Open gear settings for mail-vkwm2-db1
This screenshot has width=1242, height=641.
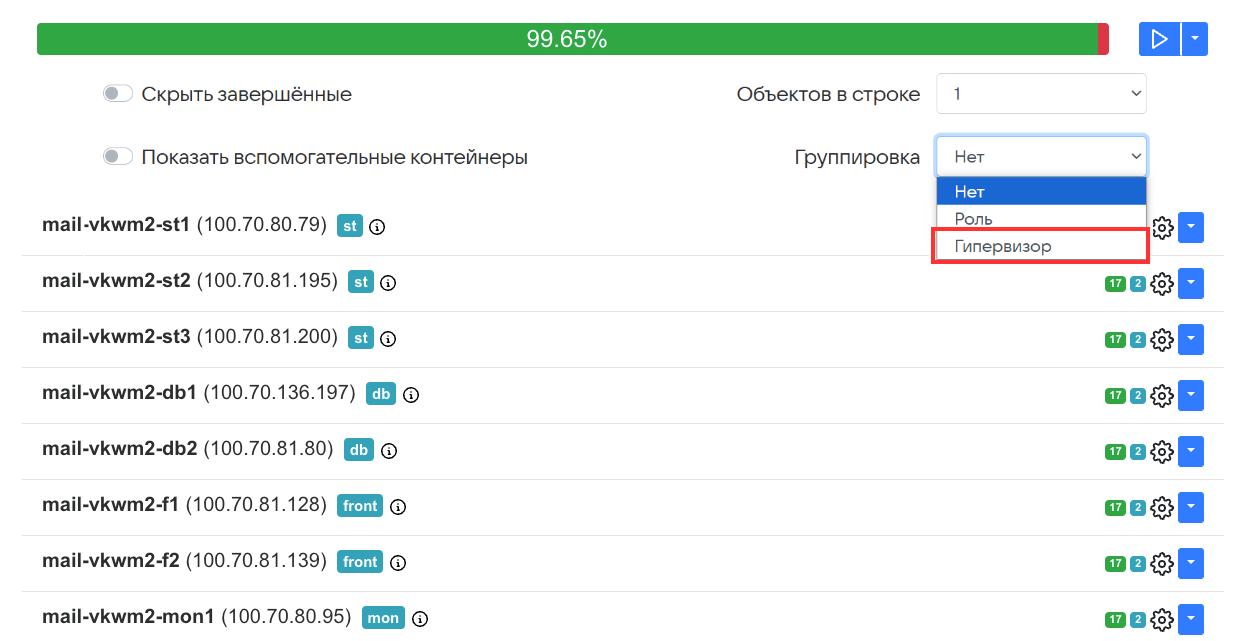coord(1162,396)
